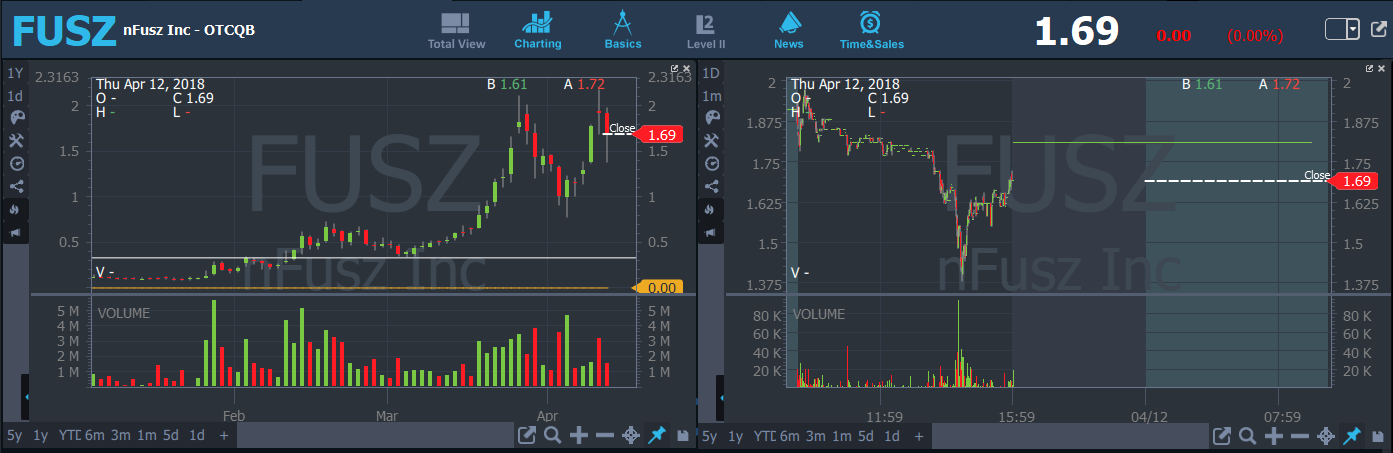
Task: Pop out right chart with export icon
Action: point(1222,436)
